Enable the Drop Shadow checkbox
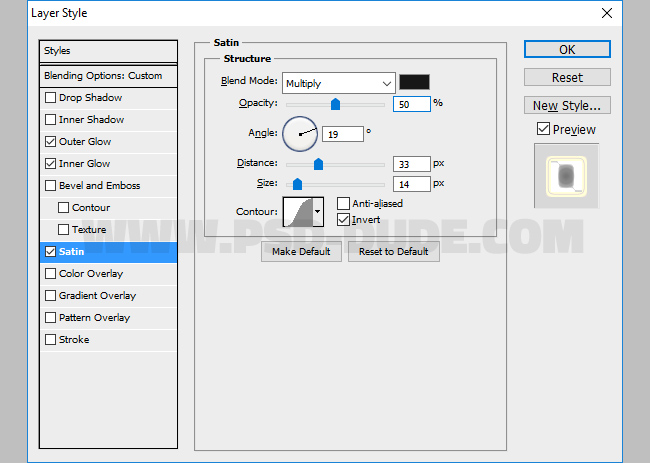 (x=51, y=98)
